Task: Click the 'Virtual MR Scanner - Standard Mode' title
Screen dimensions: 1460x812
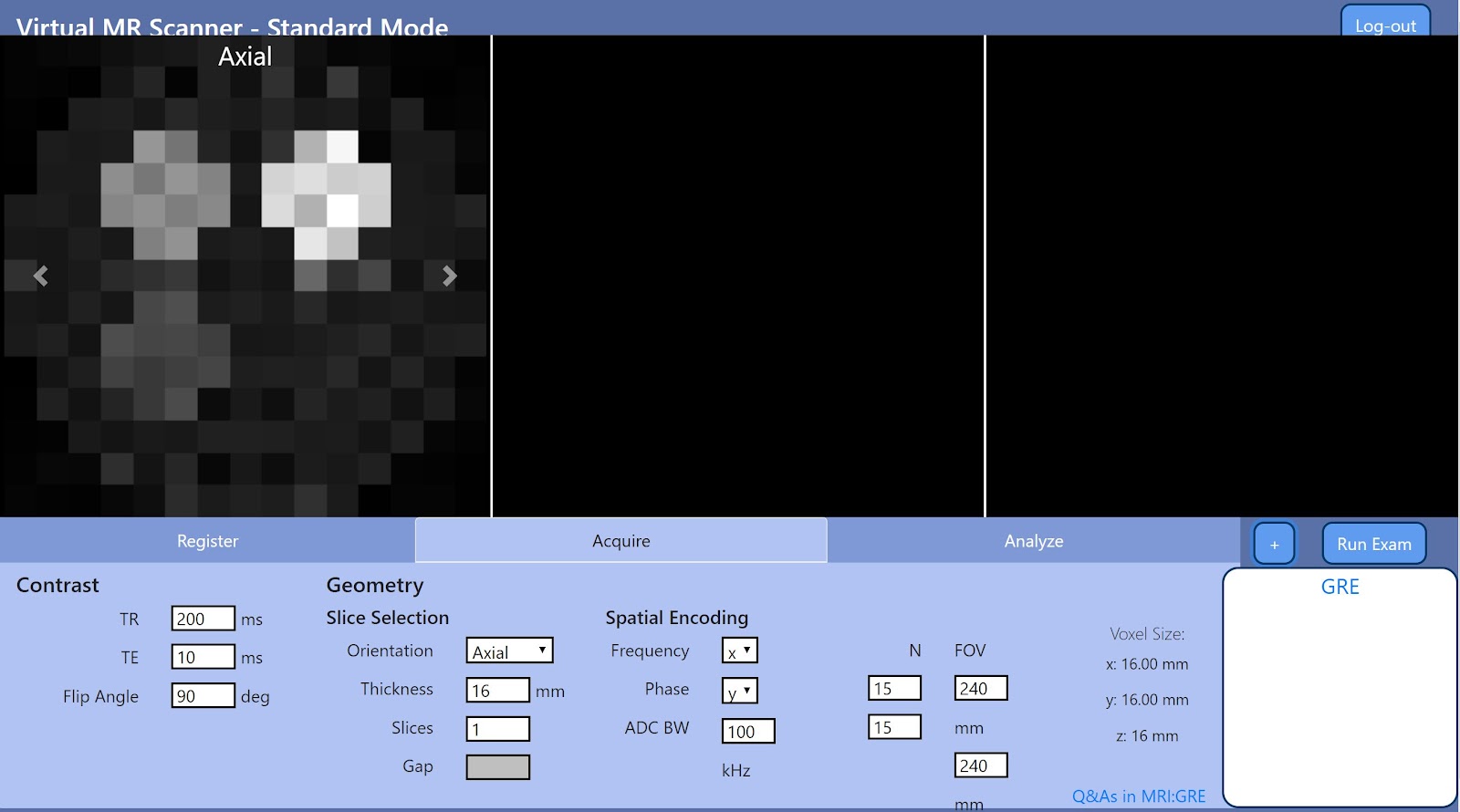Action: click(233, 26)
